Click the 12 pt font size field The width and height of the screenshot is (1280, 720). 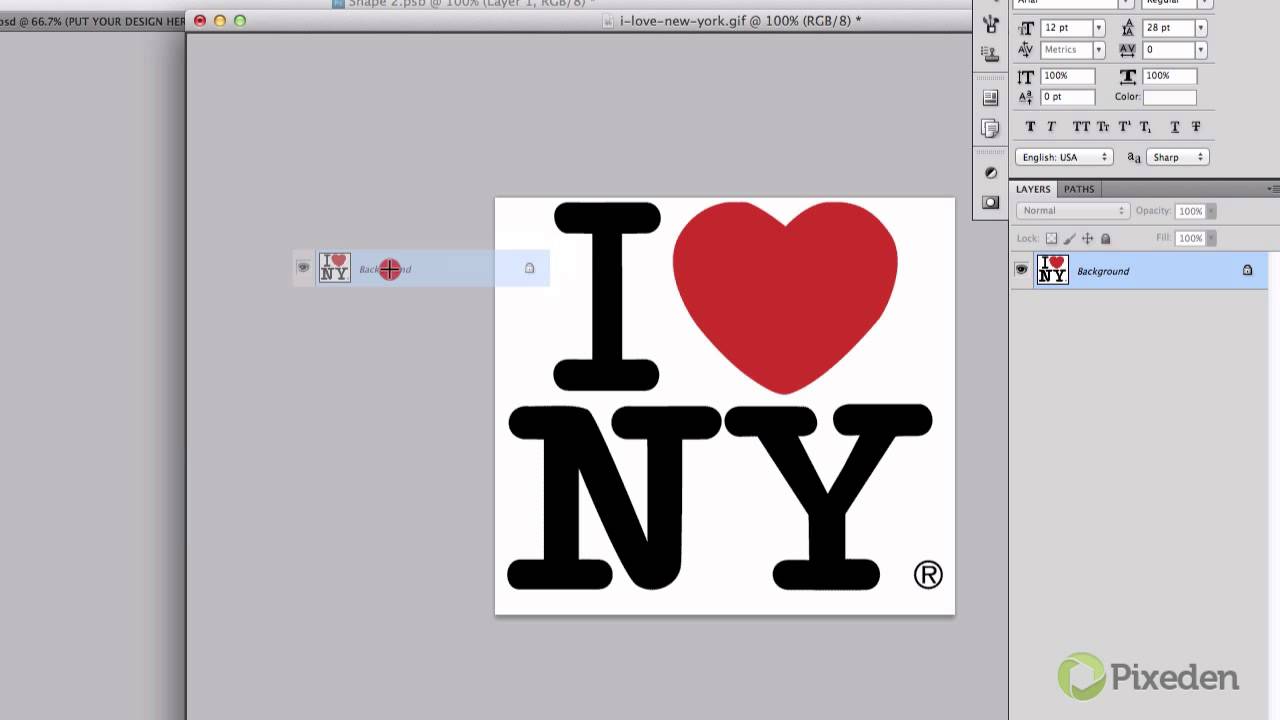tap(1066, 28)
